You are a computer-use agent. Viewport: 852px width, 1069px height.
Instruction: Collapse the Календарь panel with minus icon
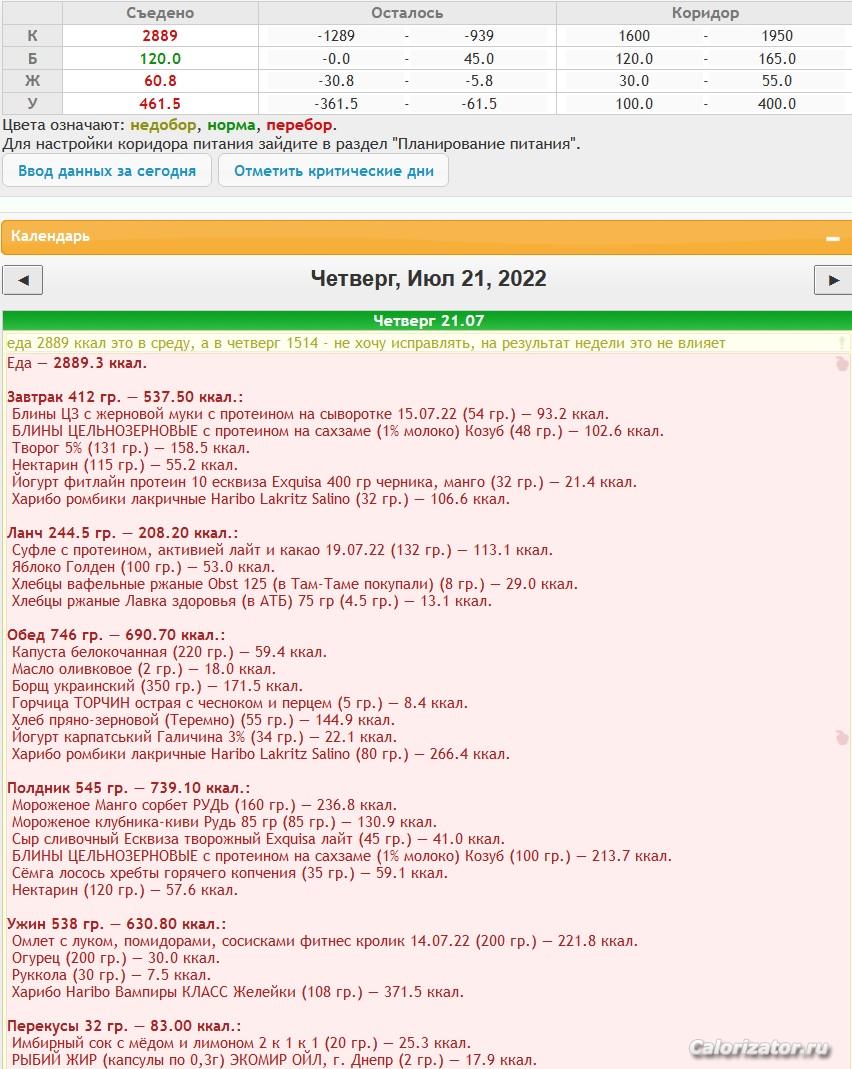(x=831, y=238)
